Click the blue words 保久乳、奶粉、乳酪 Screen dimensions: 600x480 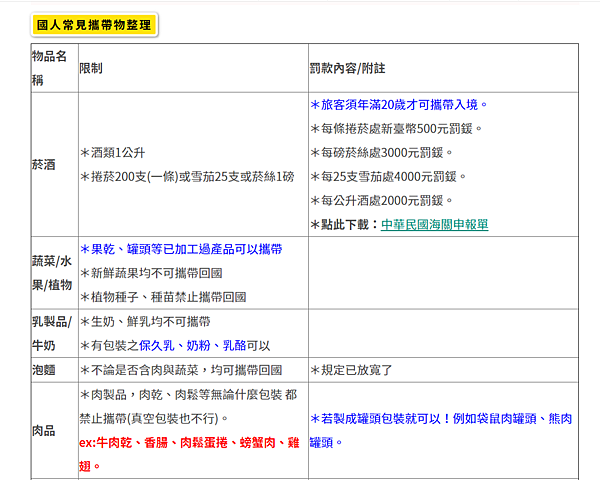pos(193,346)
